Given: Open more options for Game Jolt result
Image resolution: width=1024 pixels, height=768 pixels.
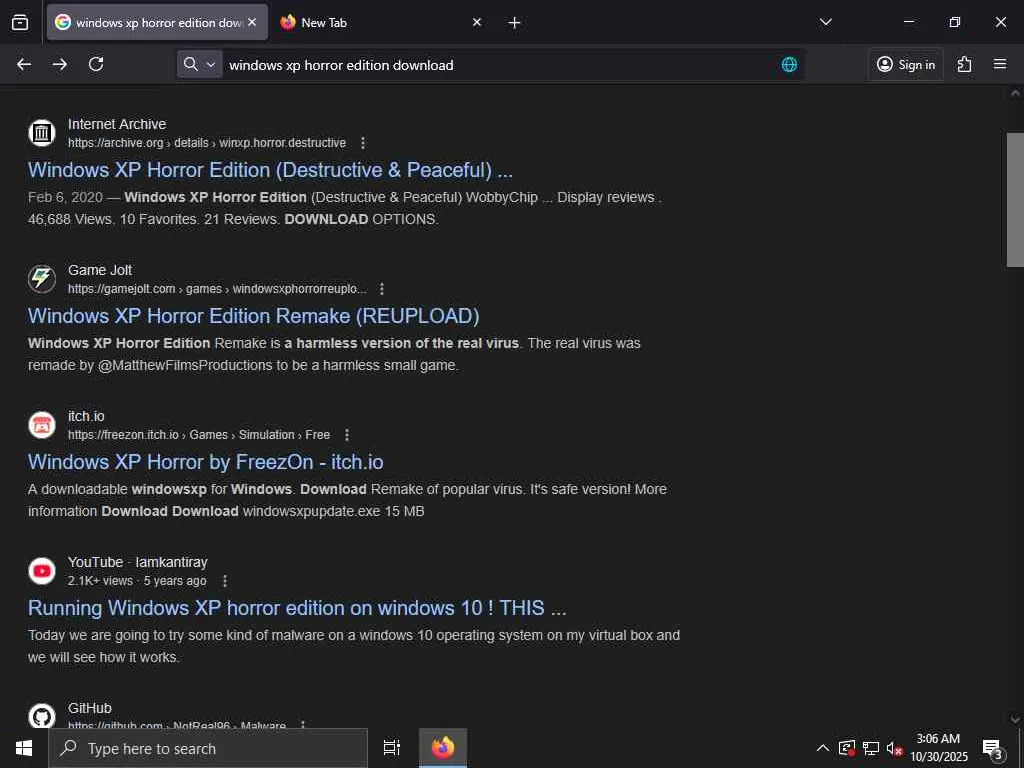Looking at the screenshot, I should [381, 289].
